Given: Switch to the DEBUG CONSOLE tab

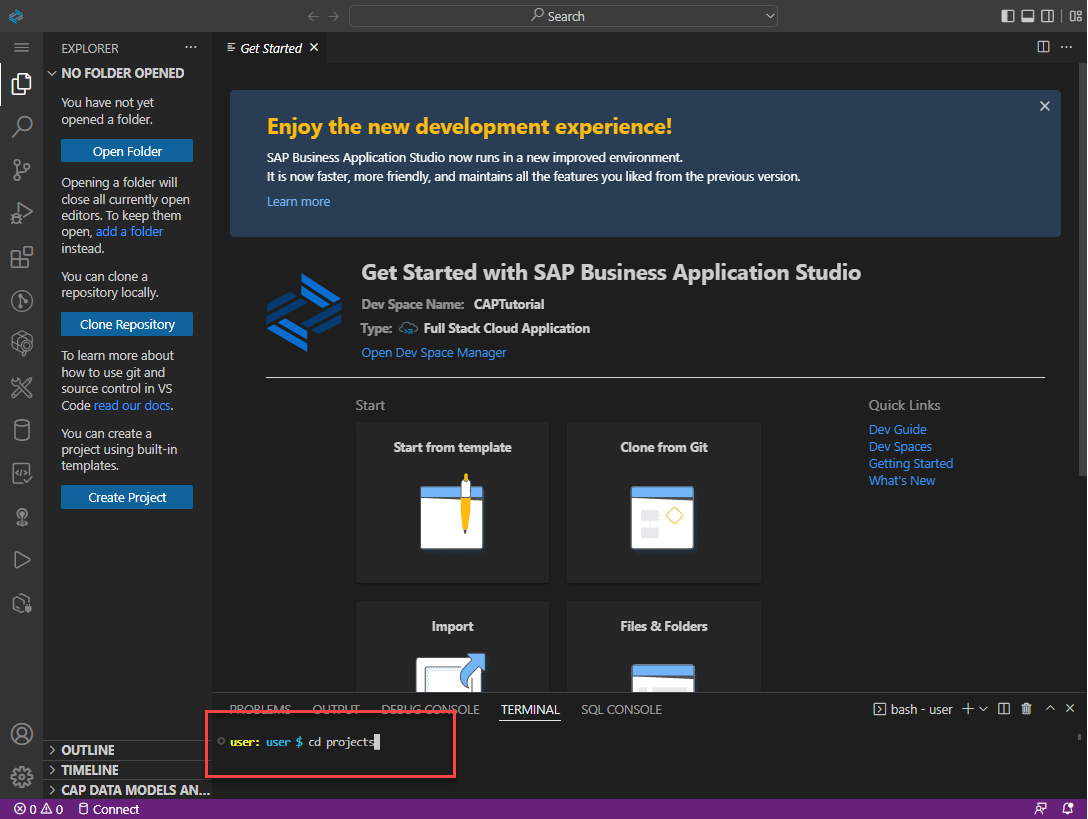Looking at the screenshot, I should 430,709.
